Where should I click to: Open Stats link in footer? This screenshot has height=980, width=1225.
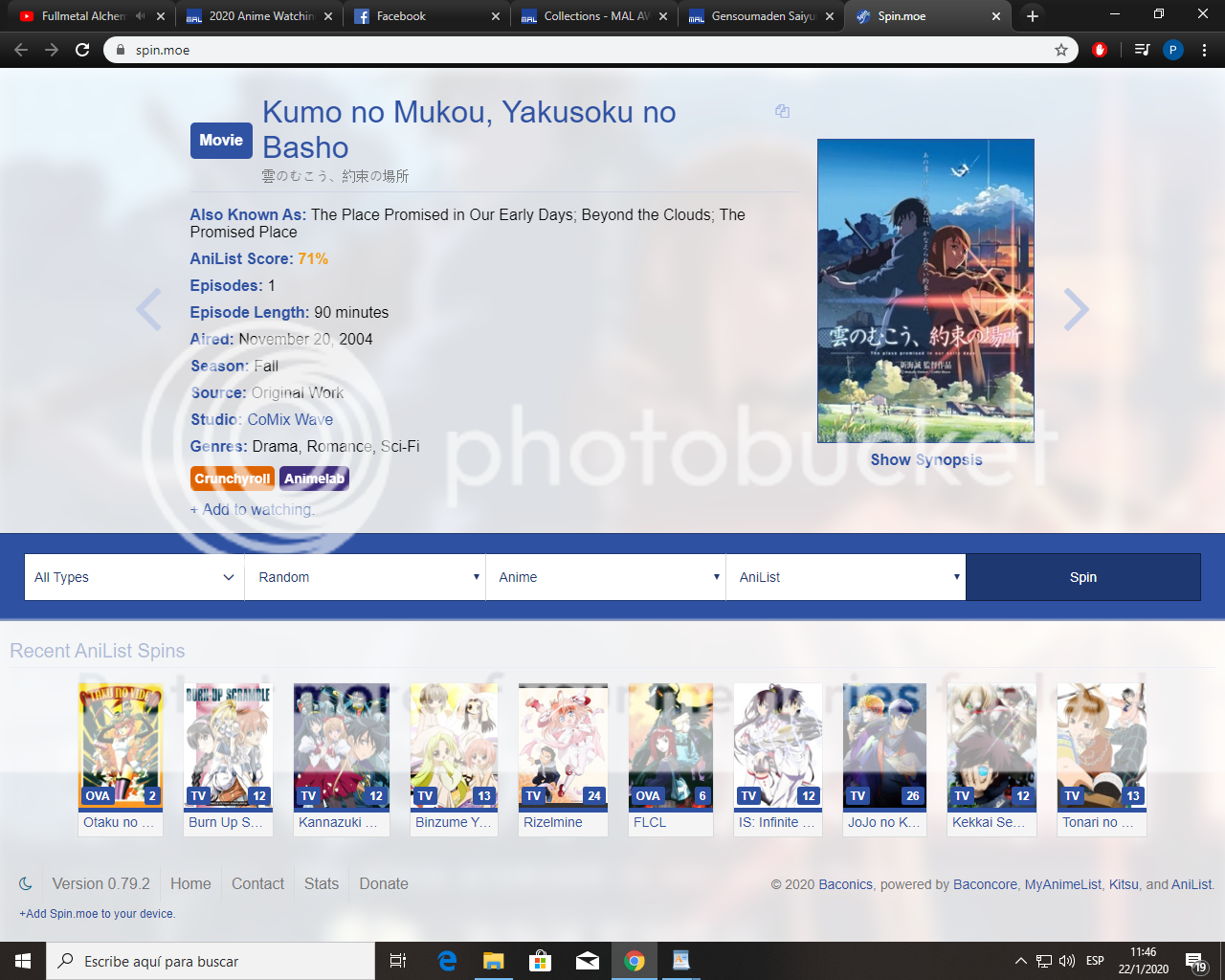(x=322, y=883)
